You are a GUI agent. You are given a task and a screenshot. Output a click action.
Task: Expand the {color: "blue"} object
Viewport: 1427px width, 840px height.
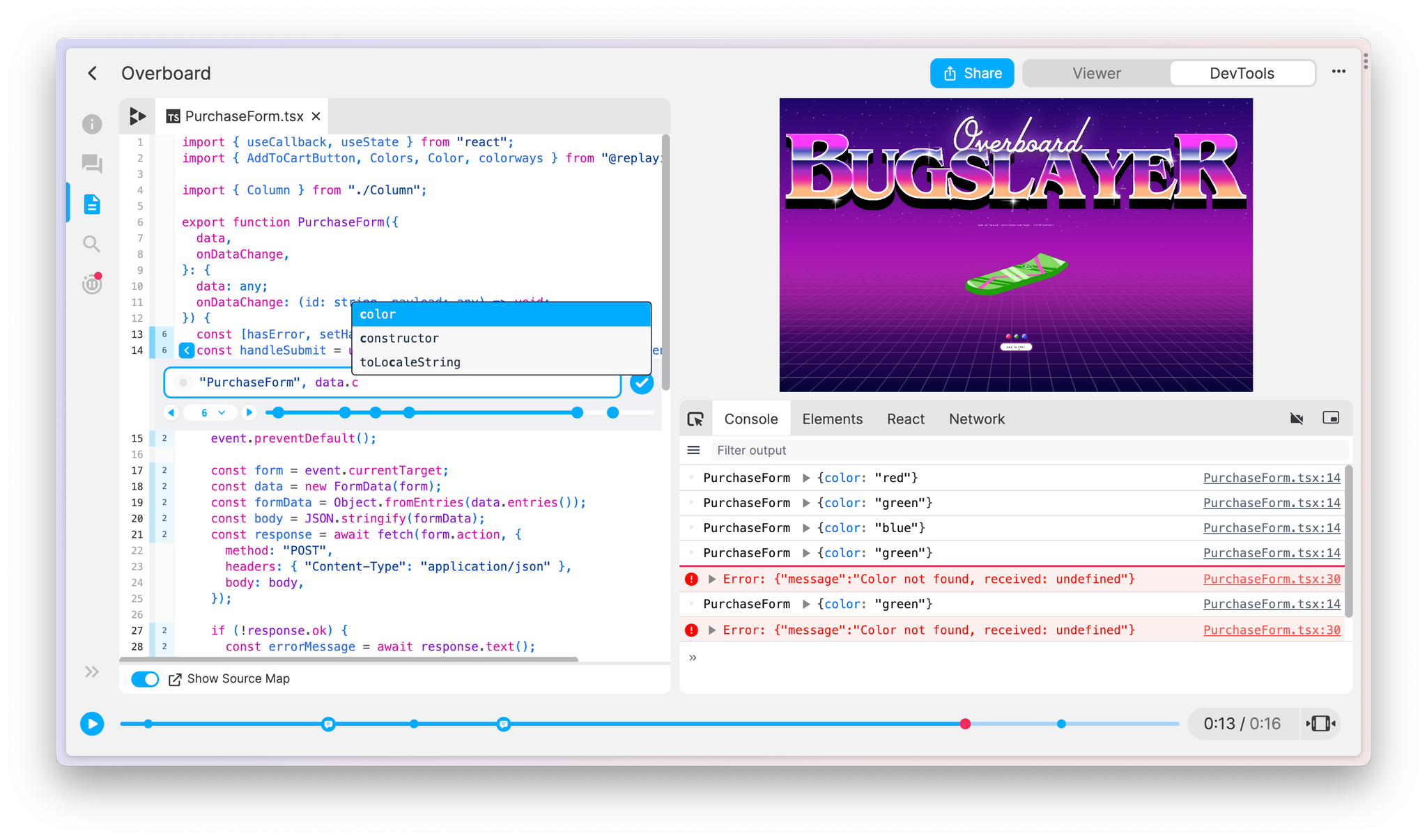coord(806,528)
